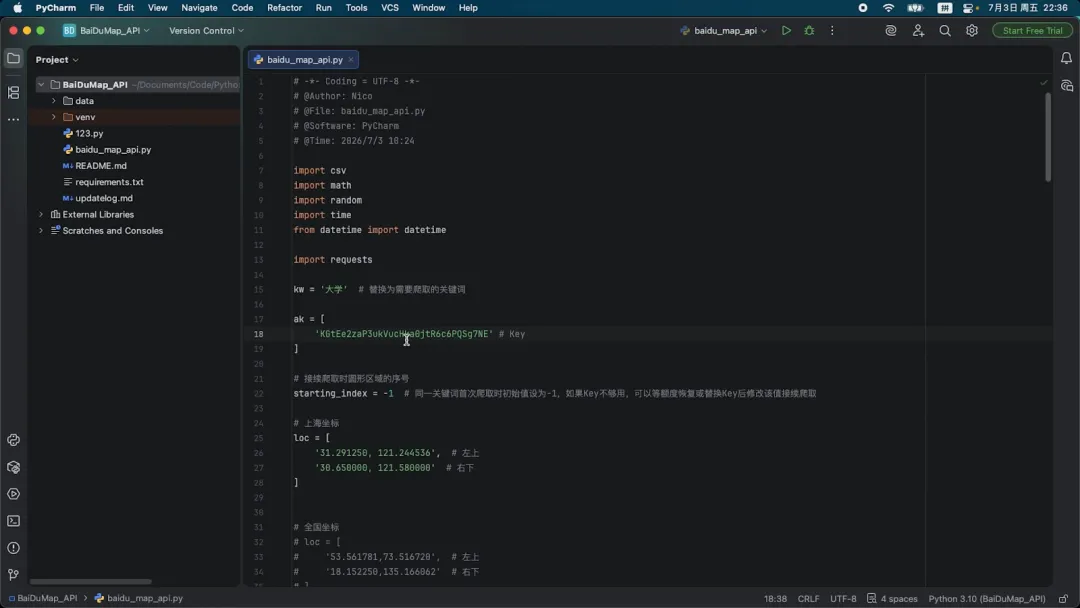Open the Version Control dropdown
This screenshot has height=608, width=1080.
pos(206,30)
